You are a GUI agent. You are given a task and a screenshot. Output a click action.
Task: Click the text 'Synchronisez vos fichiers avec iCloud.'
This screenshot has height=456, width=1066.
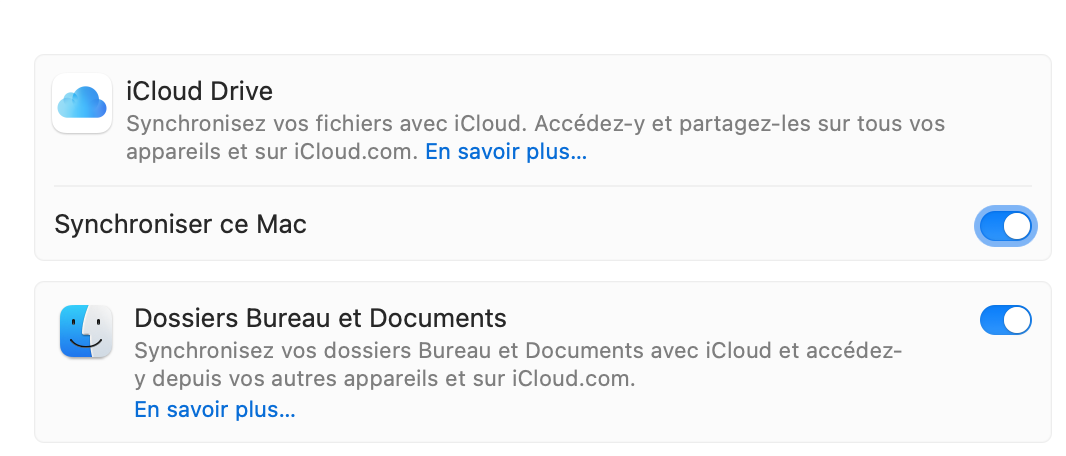324,125
